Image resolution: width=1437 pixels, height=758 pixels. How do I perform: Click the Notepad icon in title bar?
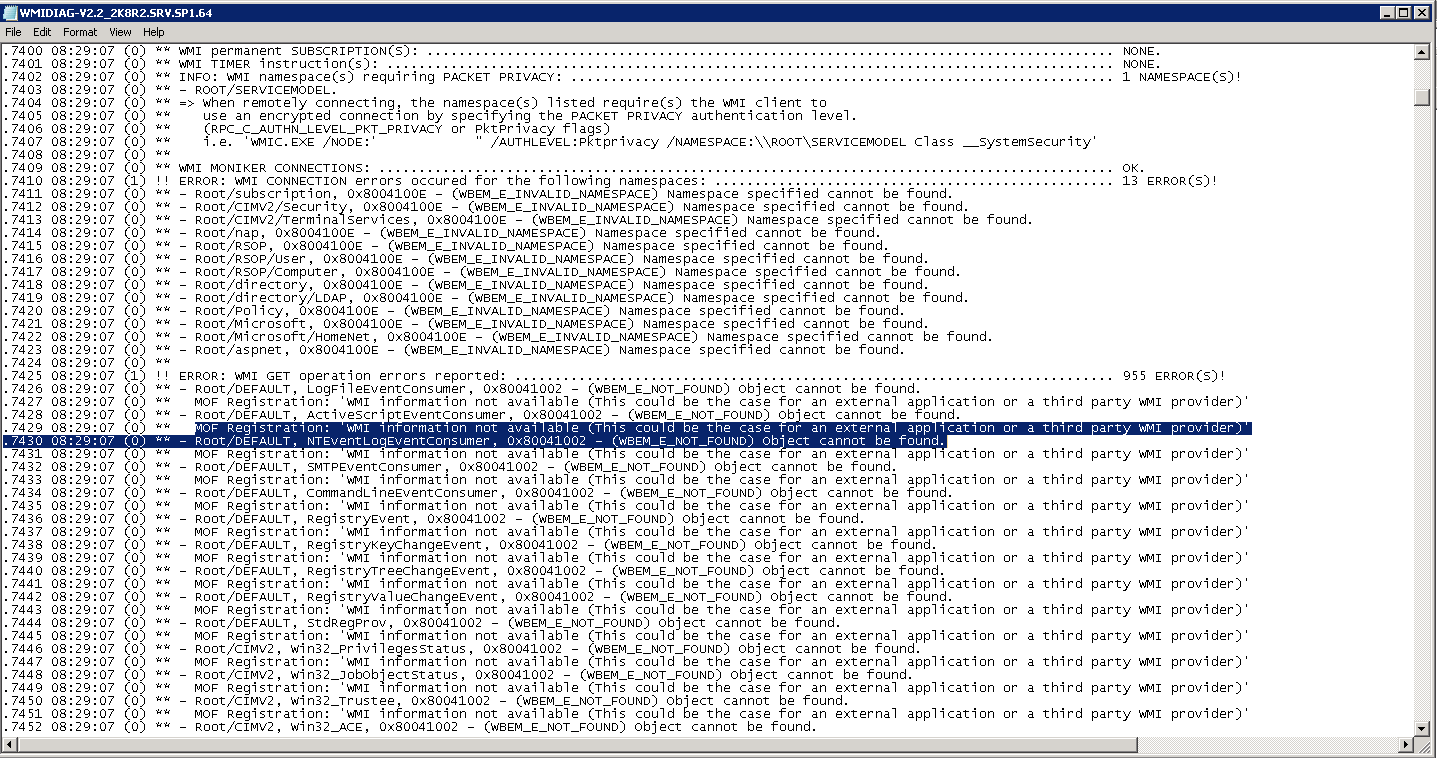click(10, 12)
